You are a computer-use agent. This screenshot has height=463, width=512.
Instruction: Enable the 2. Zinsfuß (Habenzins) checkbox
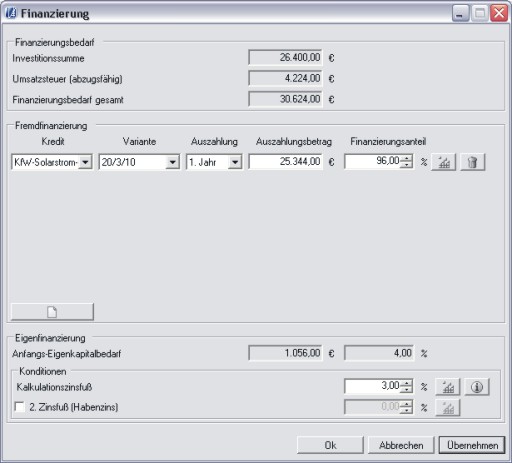tap(20, 407)
